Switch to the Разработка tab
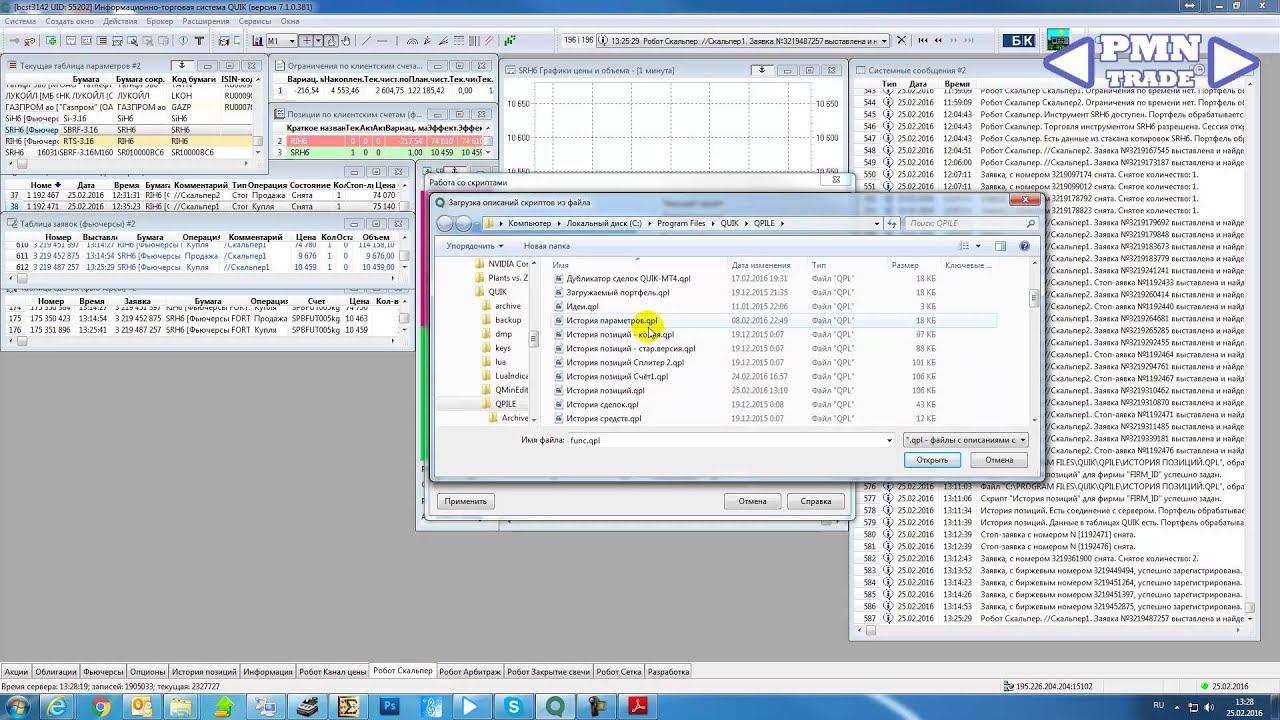 click(x=668, y=671)
